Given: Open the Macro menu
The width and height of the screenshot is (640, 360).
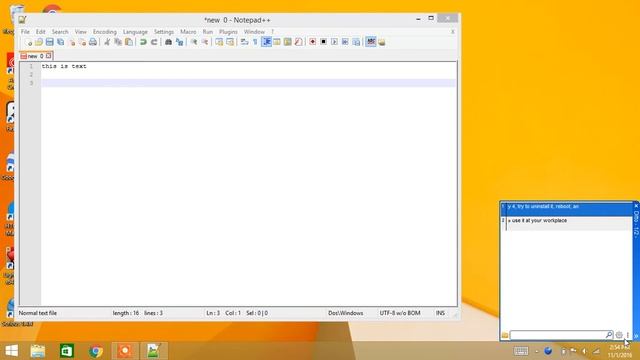Looking at the screenshot, I should [x=188, y=32].
